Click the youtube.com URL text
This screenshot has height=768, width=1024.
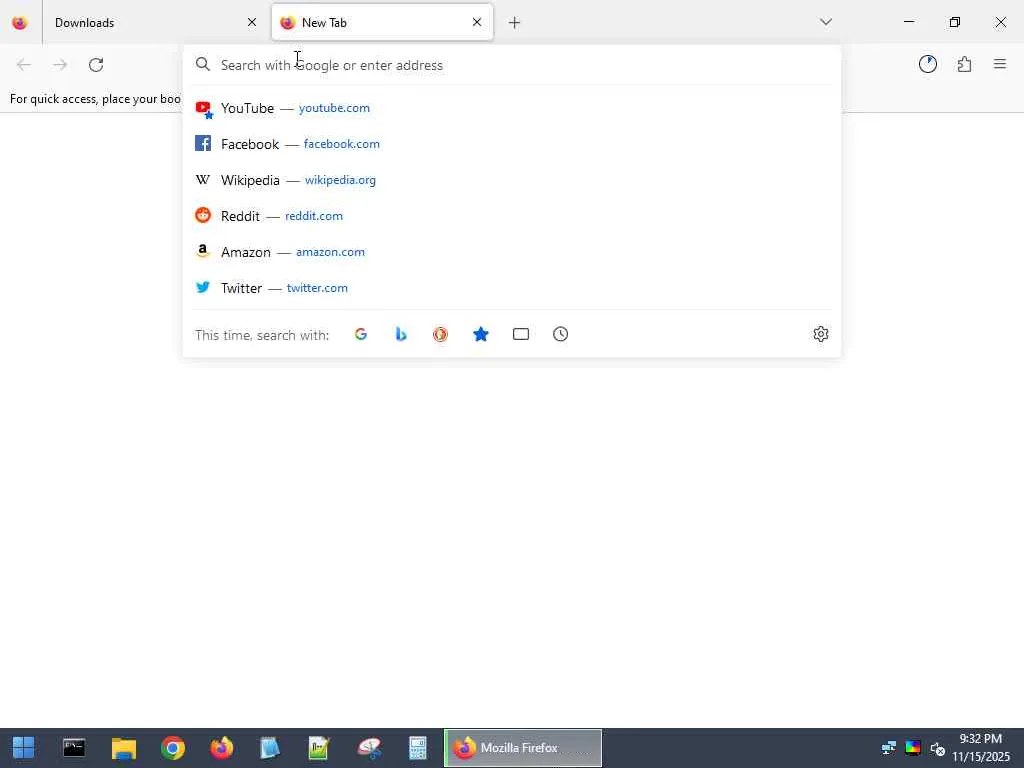click(x=334, y=108)
